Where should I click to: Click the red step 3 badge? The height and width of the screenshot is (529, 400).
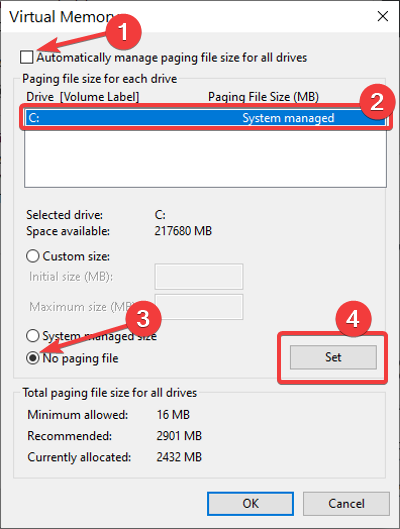[143, 318]
